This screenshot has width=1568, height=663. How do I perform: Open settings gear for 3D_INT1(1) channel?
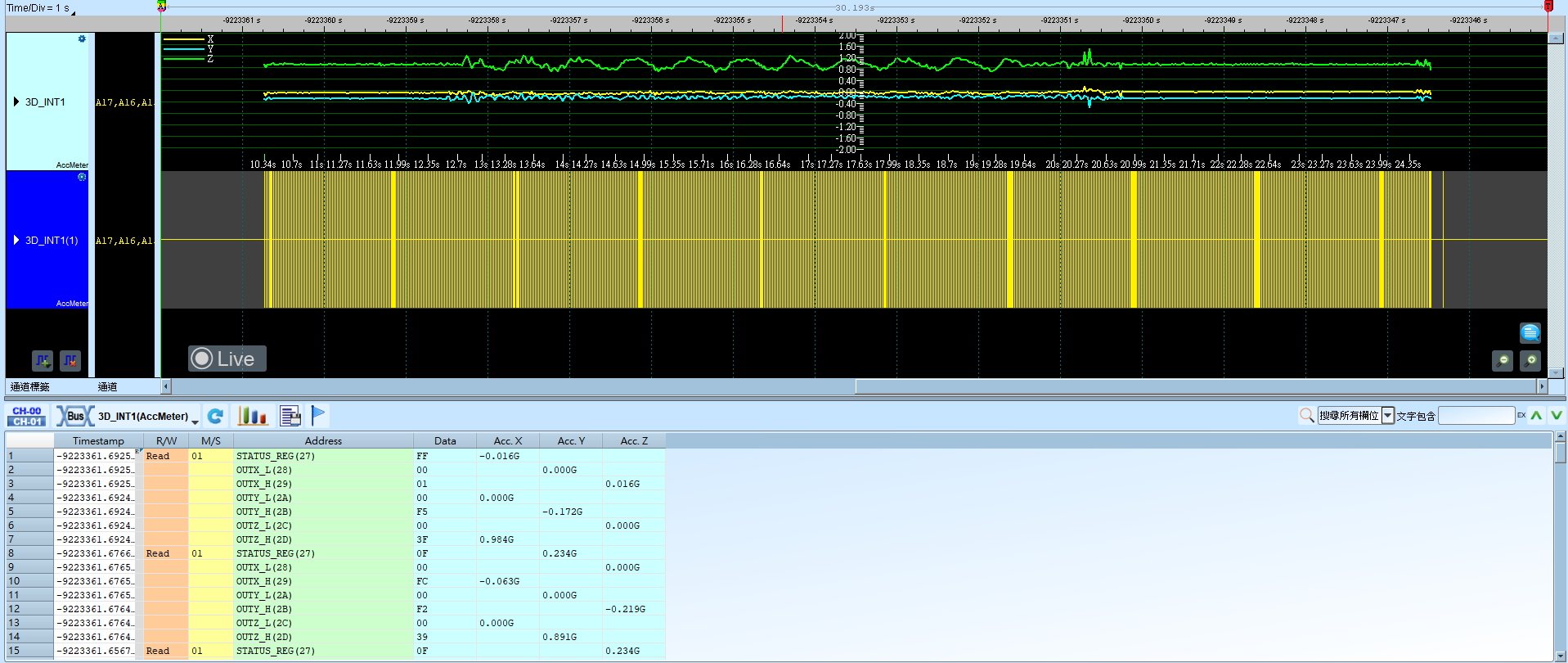82,177
